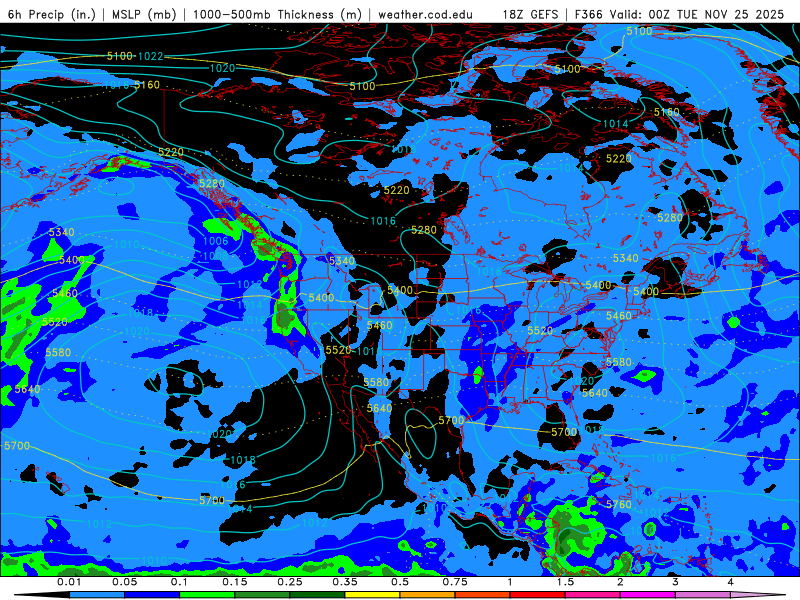Image resolution: width=800 pixels, height=600 pixels.
Task: Click the '18Z GEFS' model run label
Action: click(x=530, y=14)
